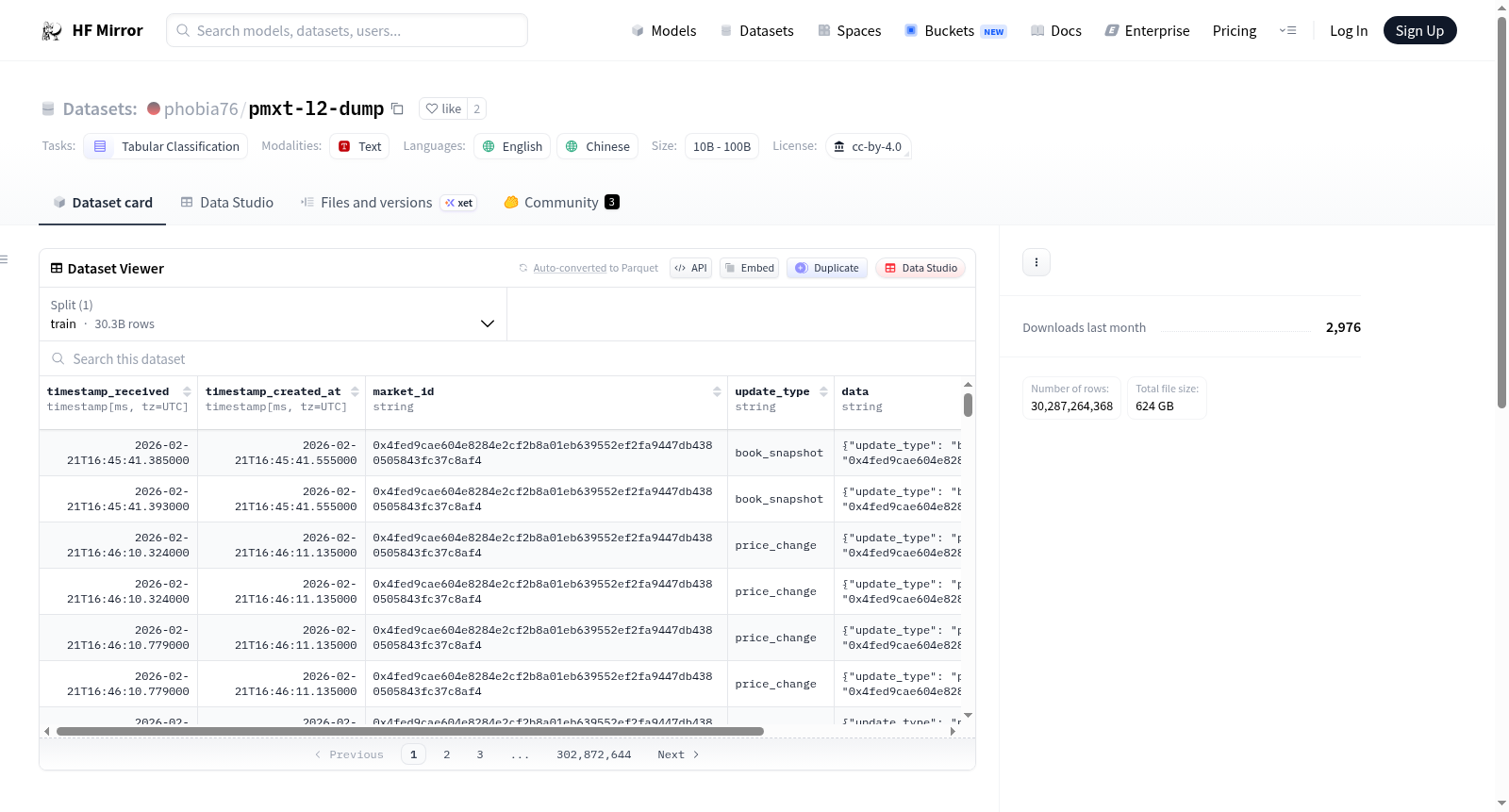Open the Dataset card tab
This screenshot has height=812, width=1509.
tap(103, 203)
